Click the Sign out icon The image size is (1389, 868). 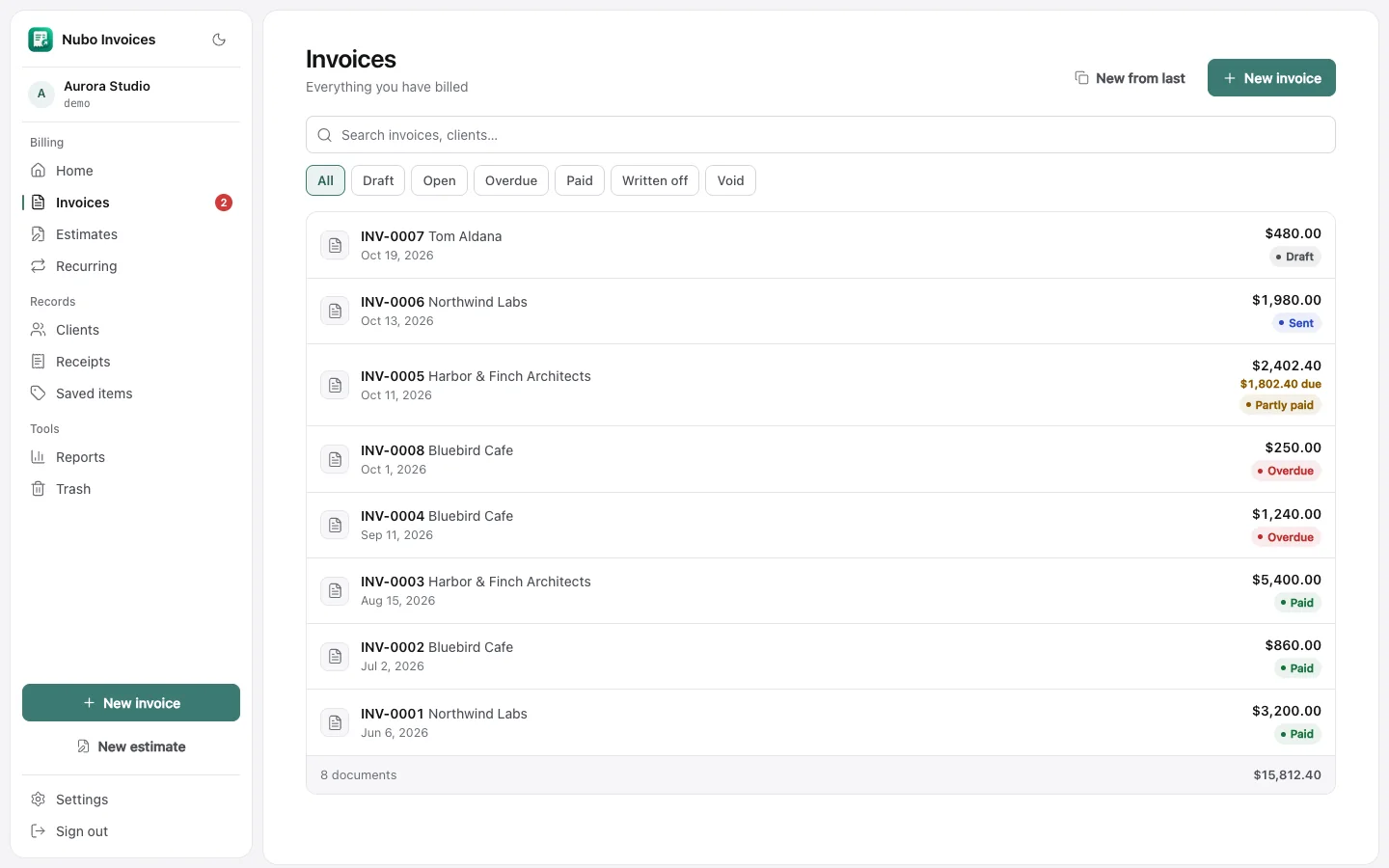coord(39,831)
